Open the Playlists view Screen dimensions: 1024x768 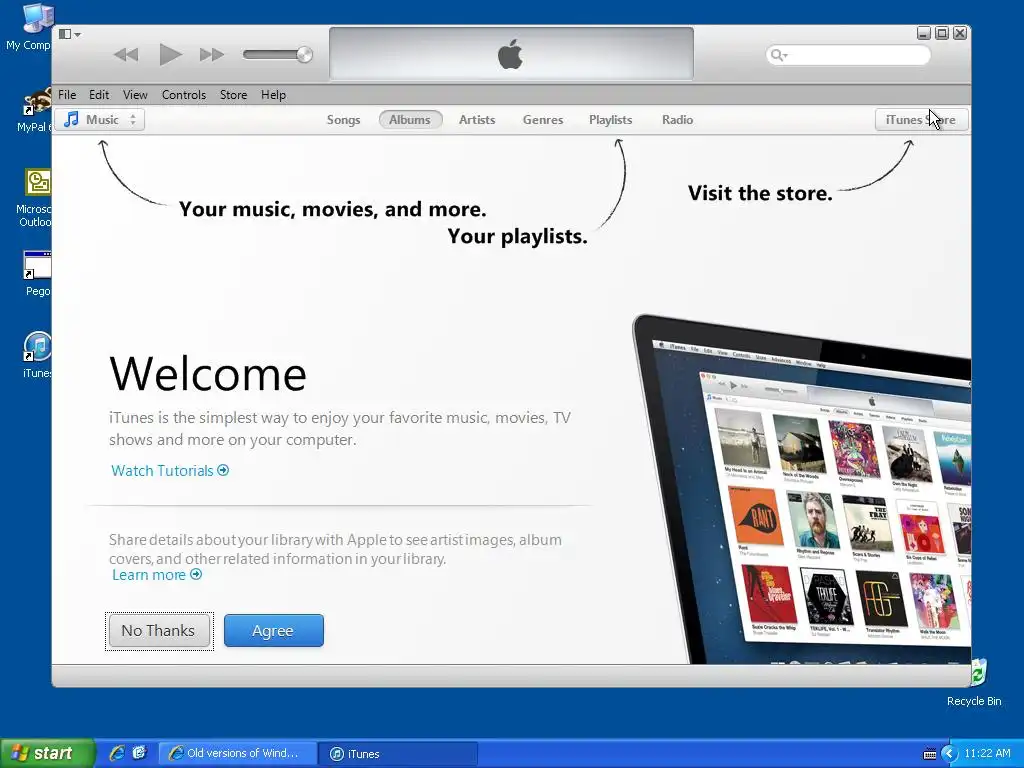(611, 120)
